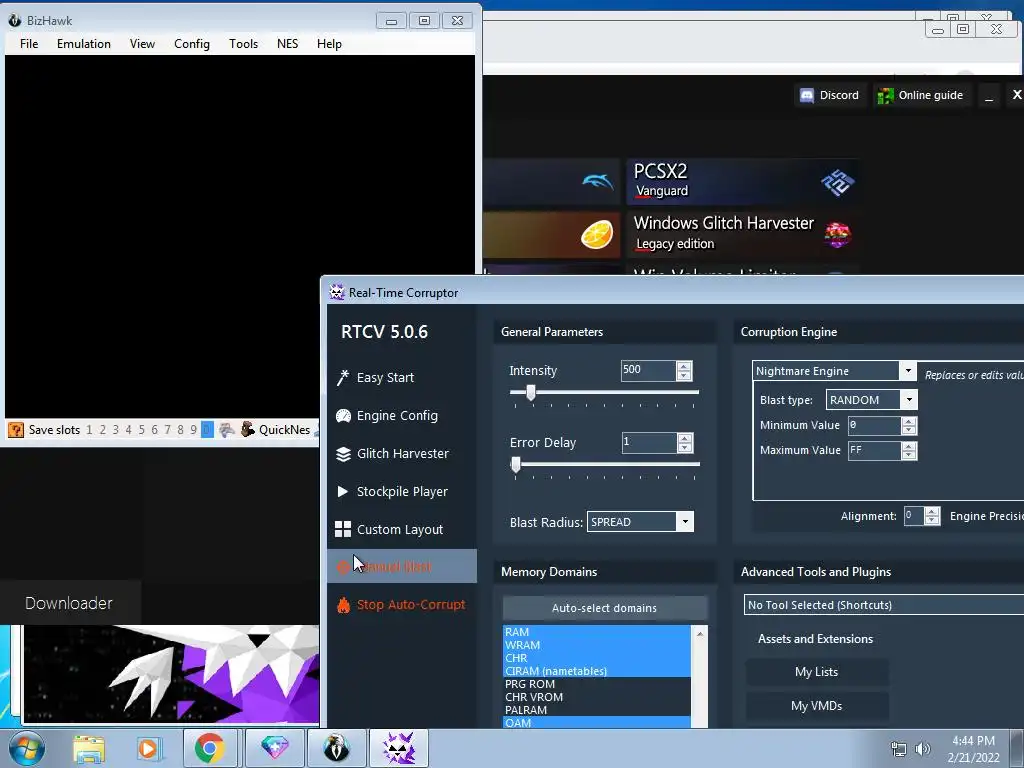The width and height of the screenshot is (1024, 768).
Task: Open the NES menu
Action: [287, 44]
